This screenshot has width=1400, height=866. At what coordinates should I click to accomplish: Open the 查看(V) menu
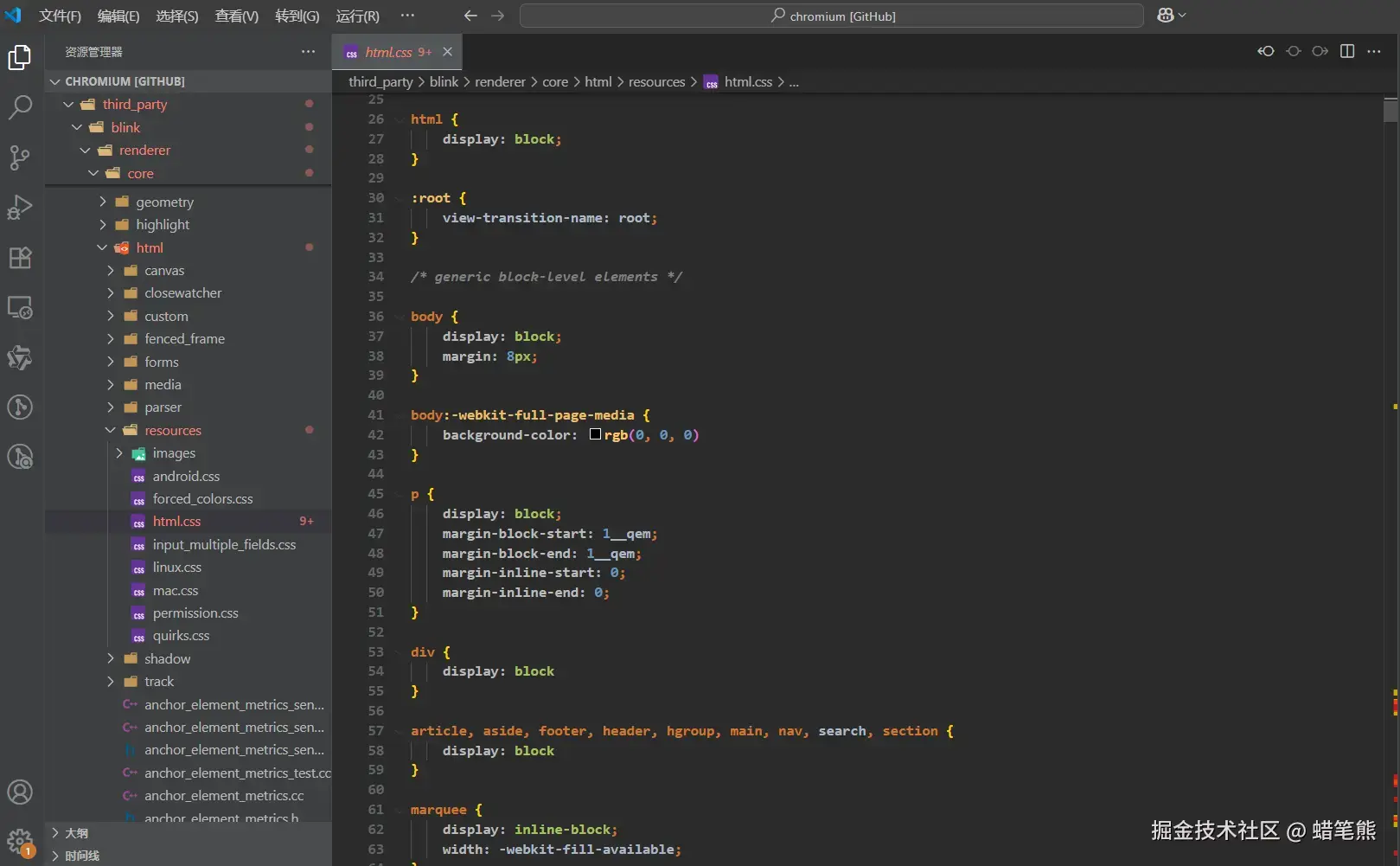[x=236, y=16]
